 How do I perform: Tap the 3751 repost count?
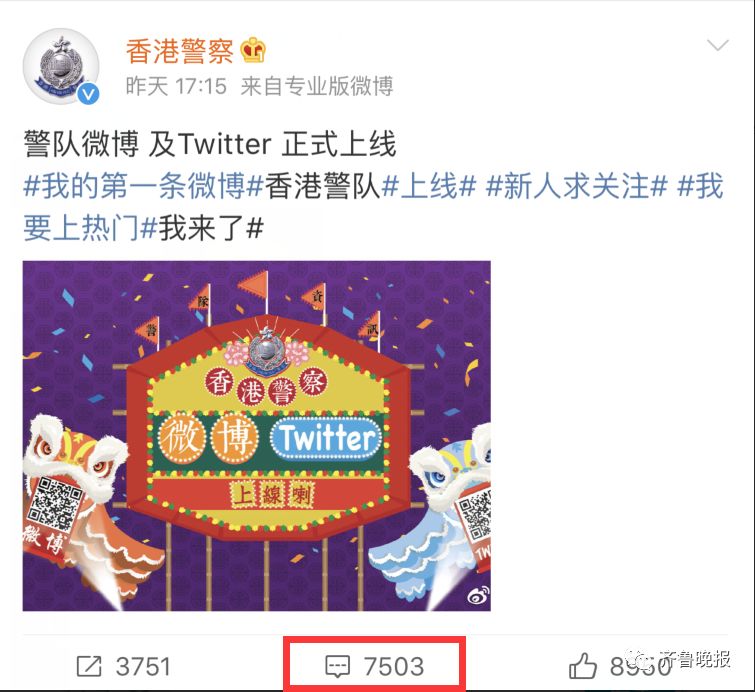point(143,666)
